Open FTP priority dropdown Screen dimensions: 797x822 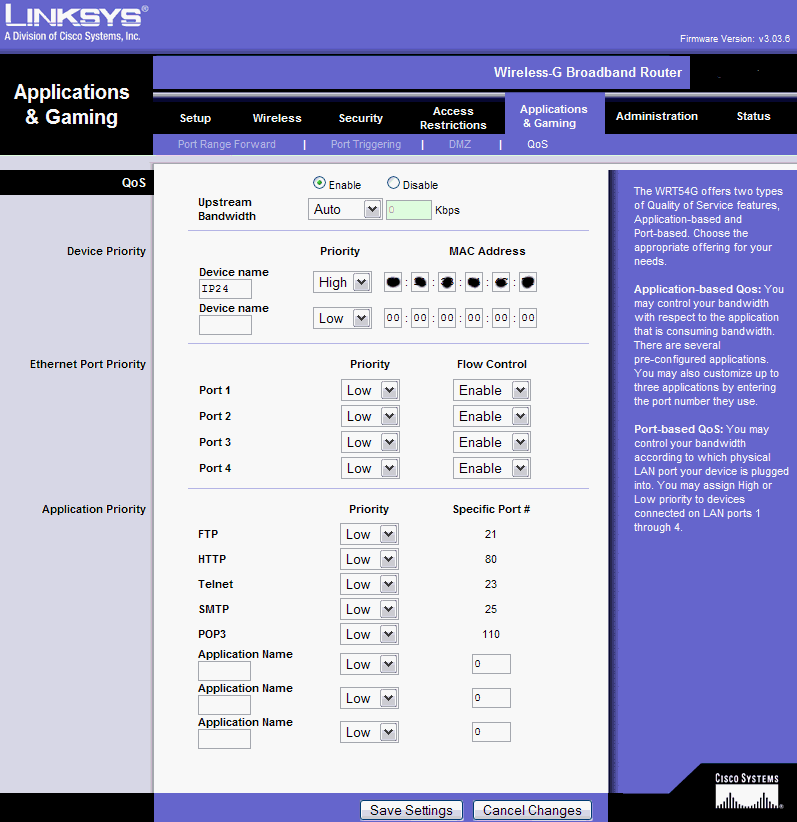click(x=369, y=534)
